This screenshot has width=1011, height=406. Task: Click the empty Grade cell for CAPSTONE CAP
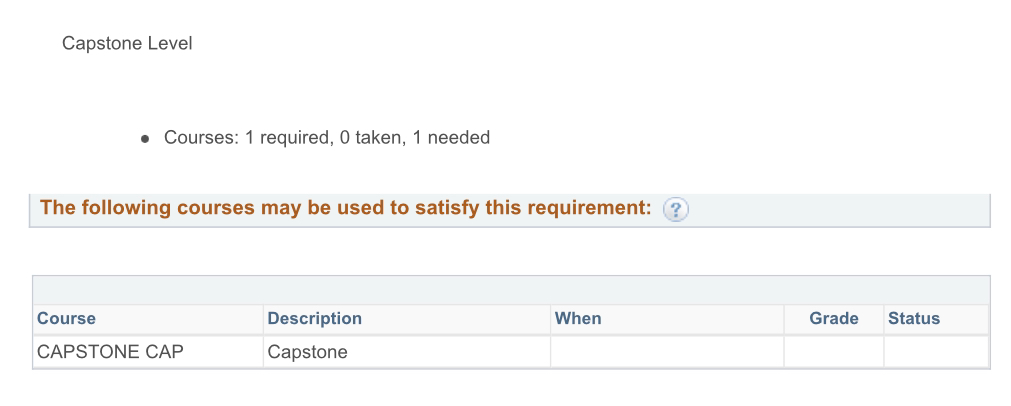pyautogui.click(x=834, y=352)
